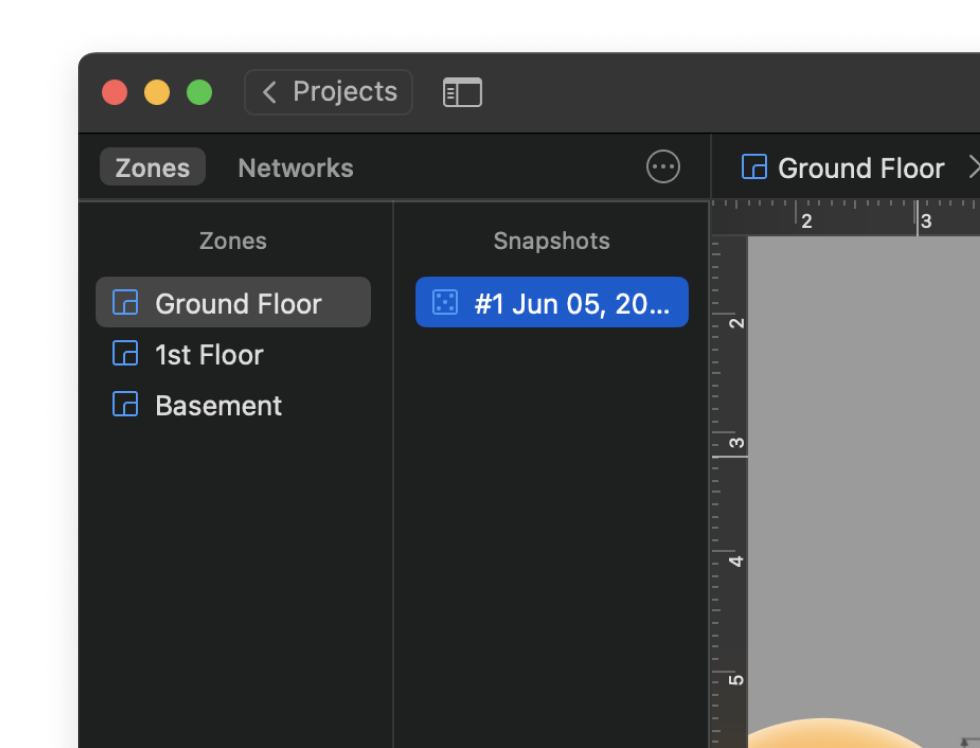Switch to the Networks tab

coord(295,168)
